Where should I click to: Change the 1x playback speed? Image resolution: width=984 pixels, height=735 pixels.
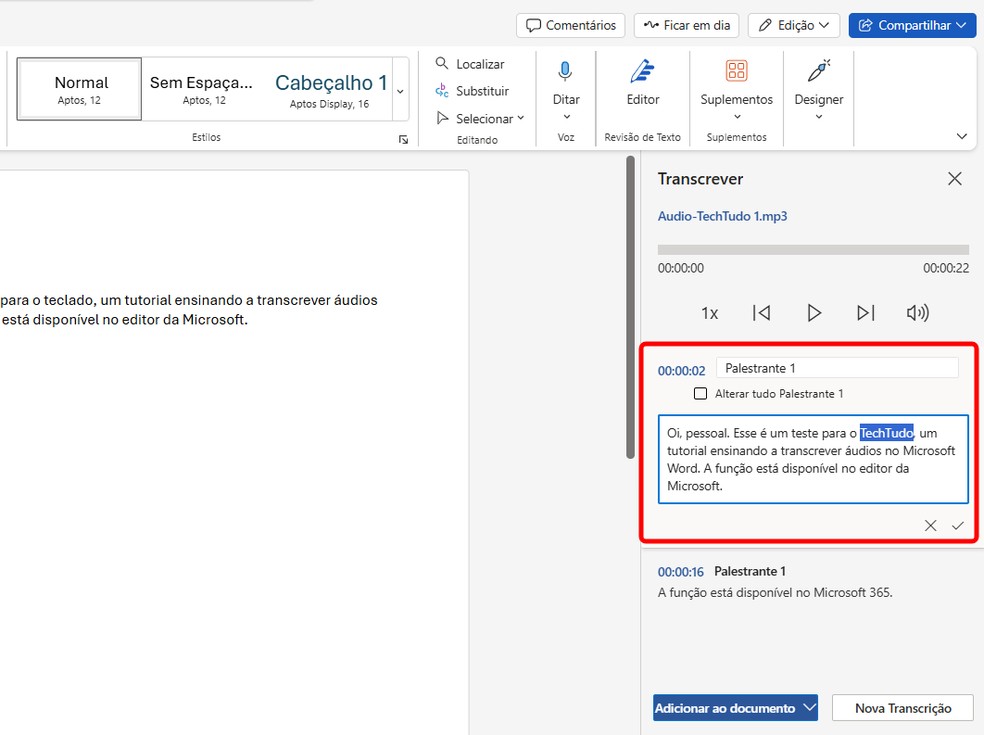[709, 313]
